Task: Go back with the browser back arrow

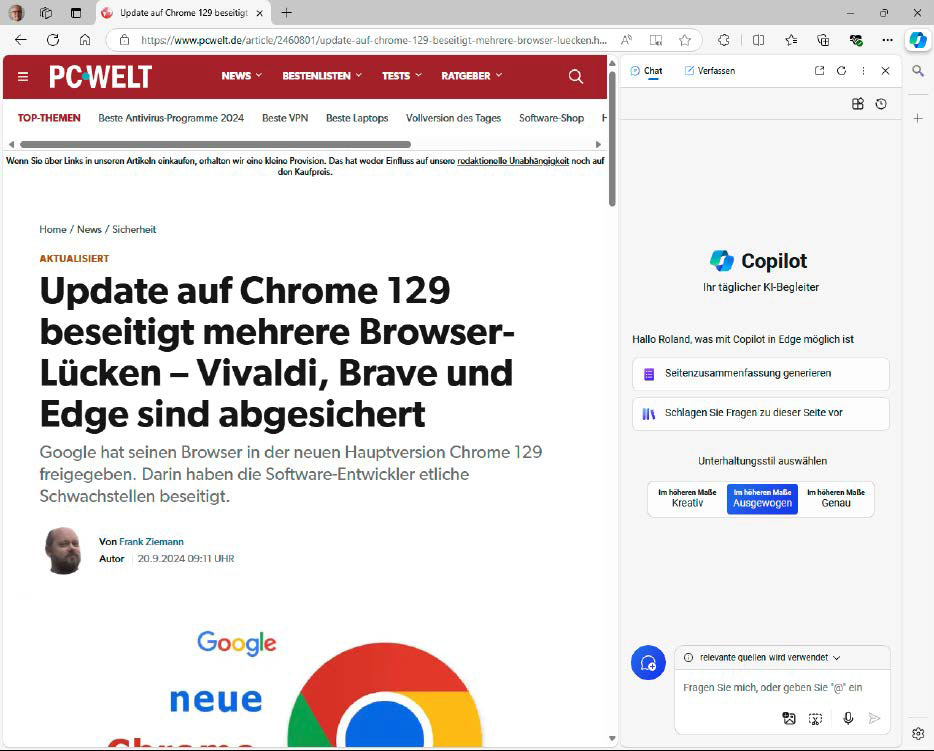Action: (x=21, y=40)
